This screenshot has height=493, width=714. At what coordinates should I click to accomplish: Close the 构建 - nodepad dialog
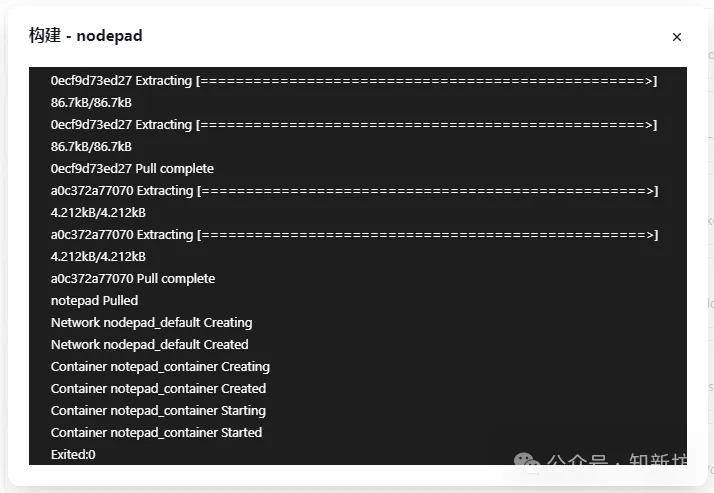click(x=677, y=37)
